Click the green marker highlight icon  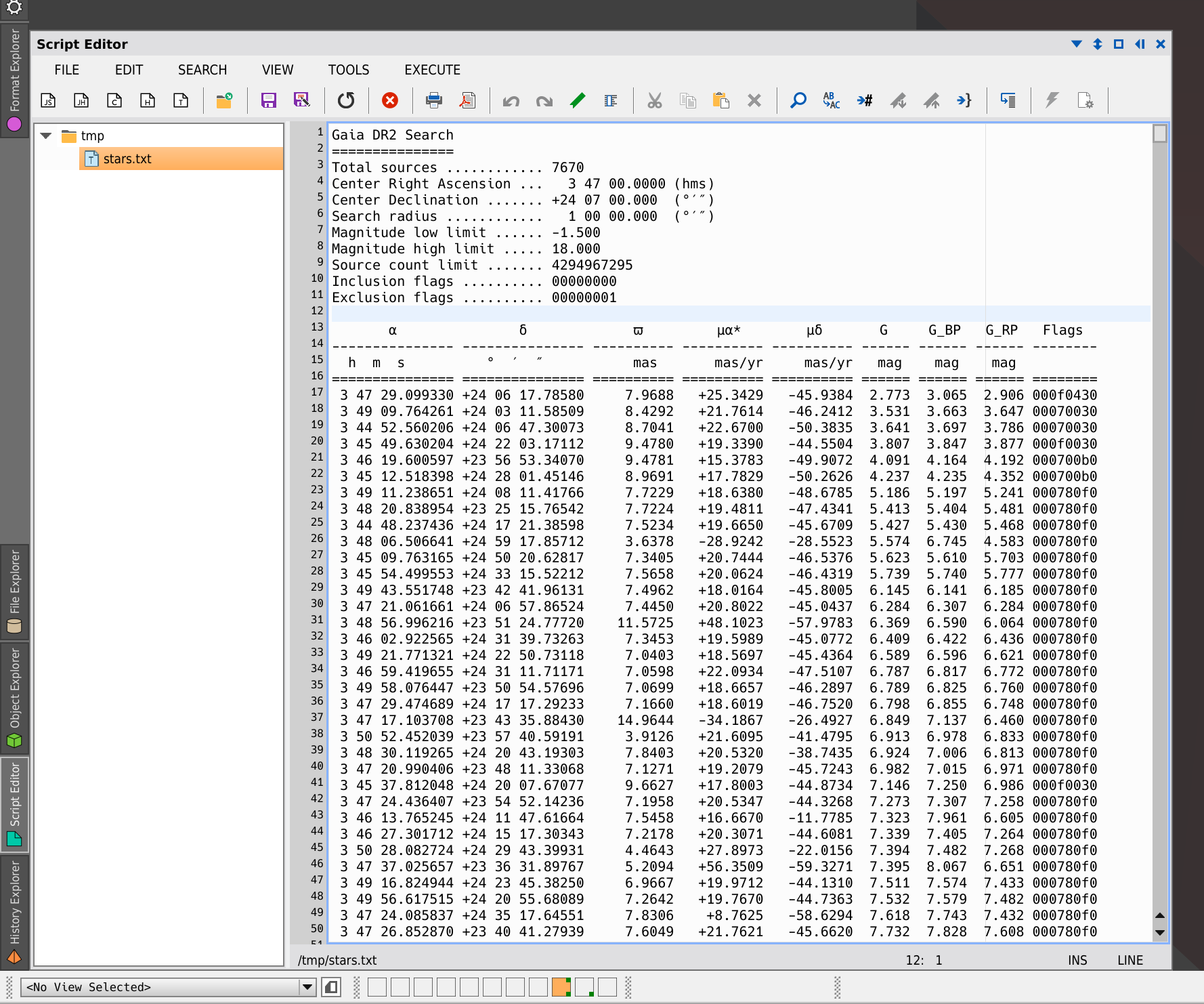pyautogui.click(x=578, y=101)
